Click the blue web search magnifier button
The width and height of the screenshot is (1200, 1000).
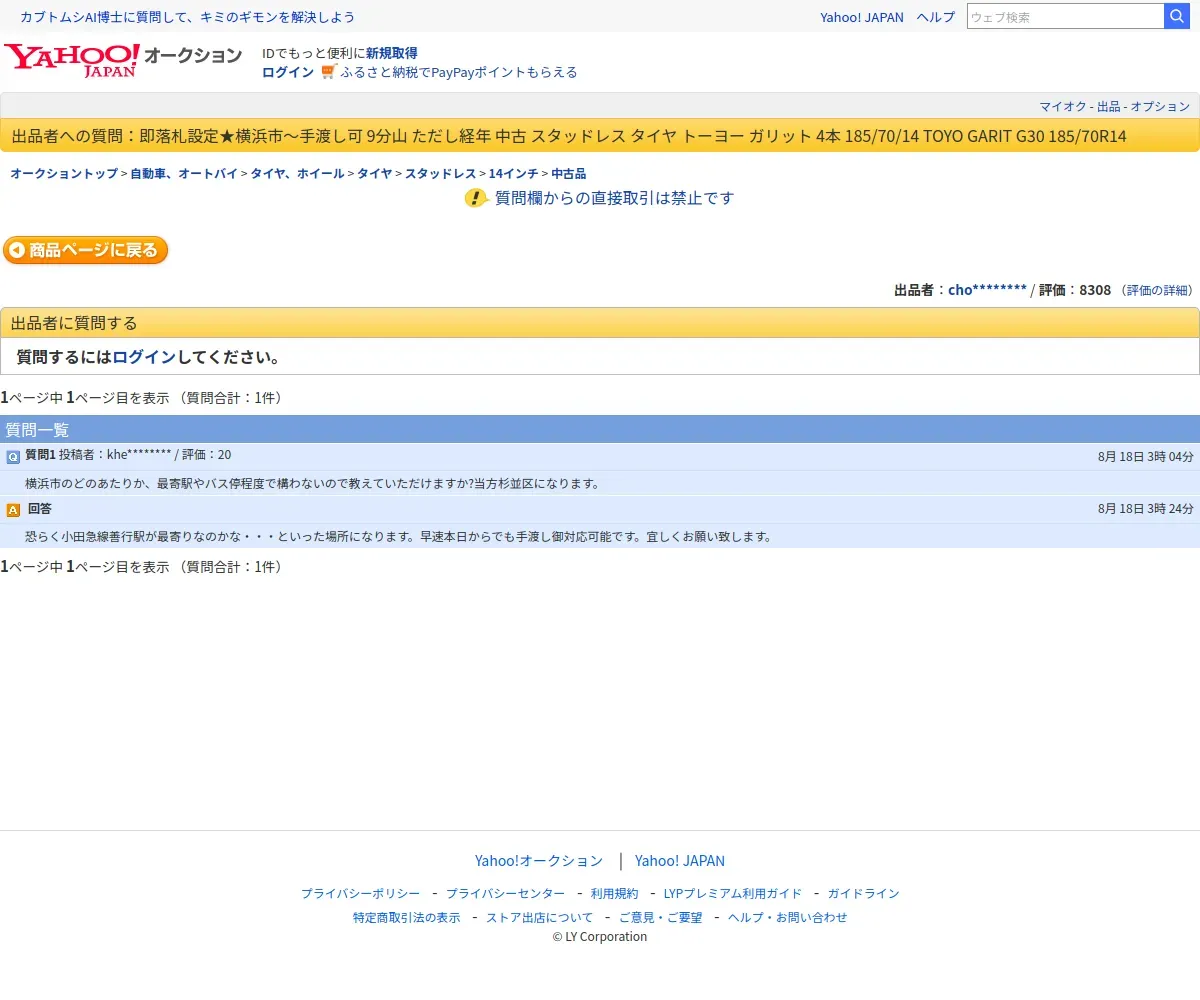pos(1177,16)
